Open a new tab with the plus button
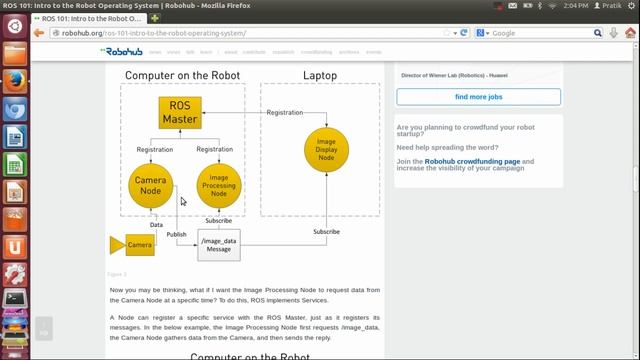 click(155, 18)
